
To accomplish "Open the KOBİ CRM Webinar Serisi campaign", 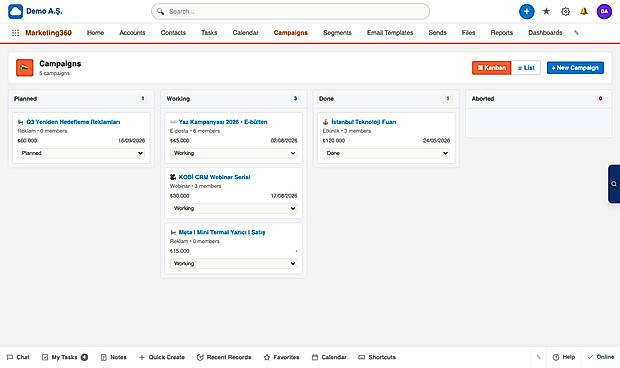I will pyautogui.click(x=214, y=177).
